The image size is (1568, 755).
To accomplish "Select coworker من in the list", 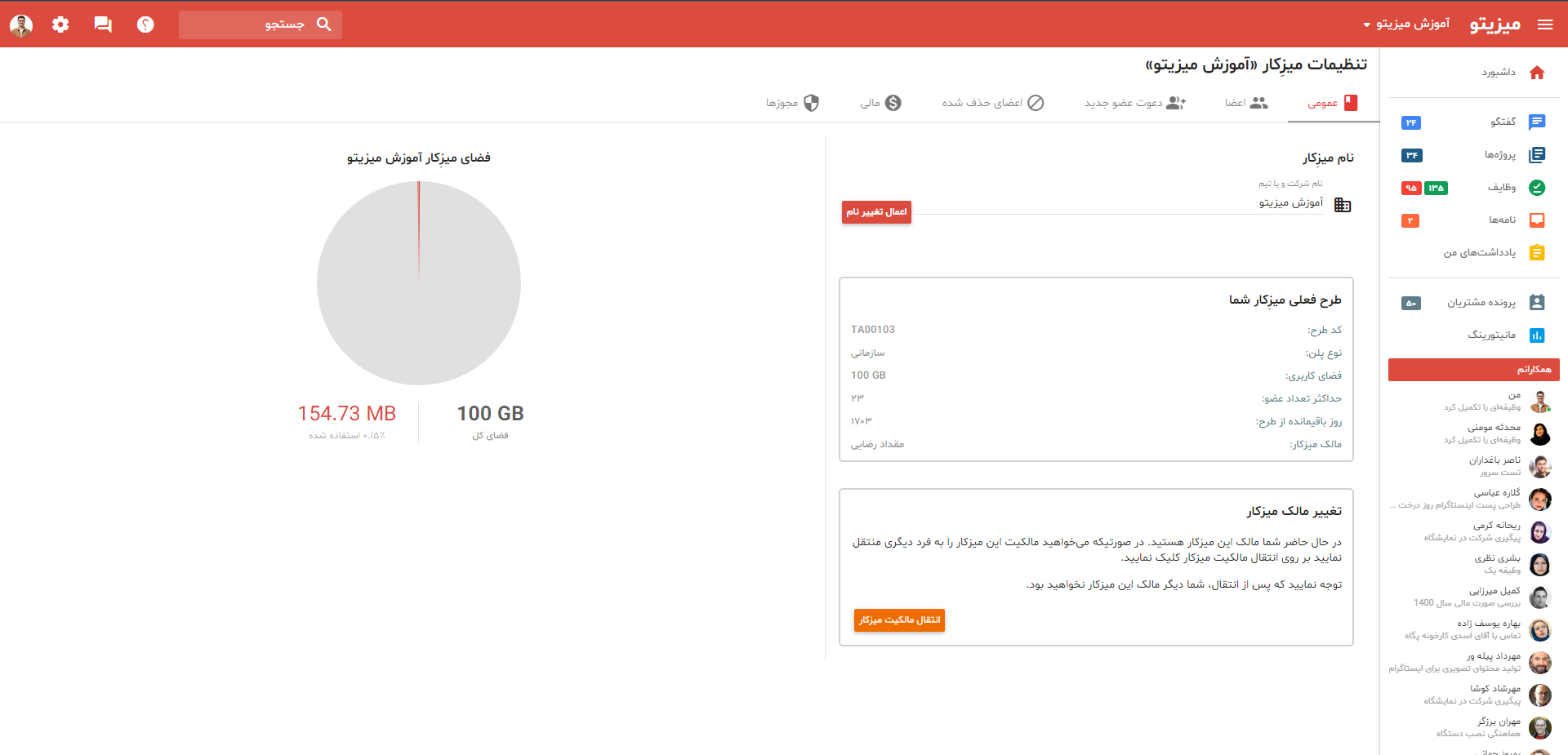I will [x=1473, y=401].
